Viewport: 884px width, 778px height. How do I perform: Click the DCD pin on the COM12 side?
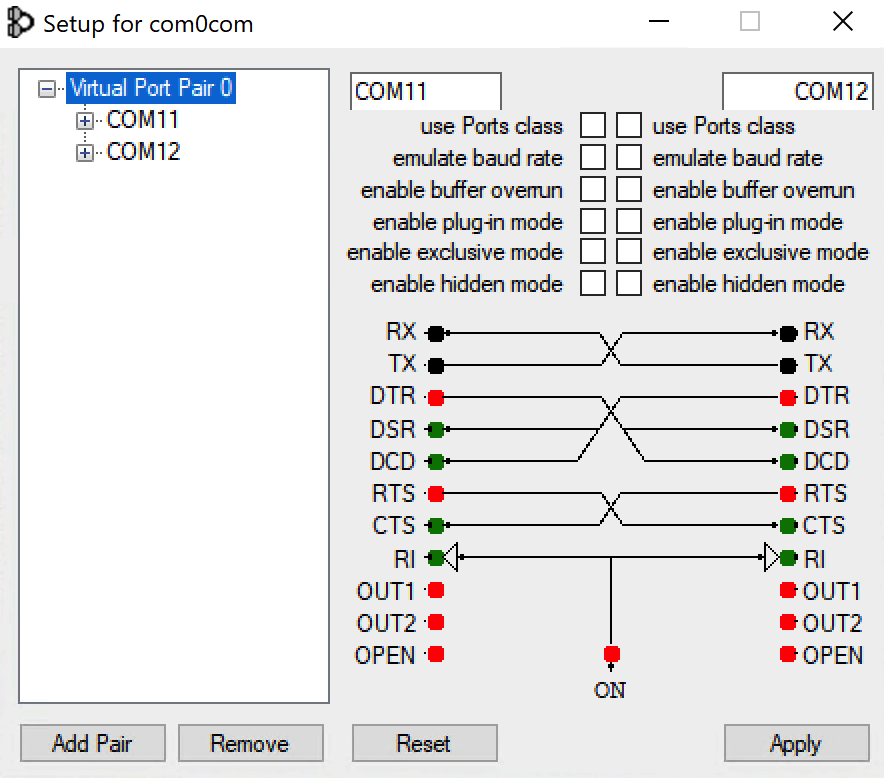click(x=788, y=461)
